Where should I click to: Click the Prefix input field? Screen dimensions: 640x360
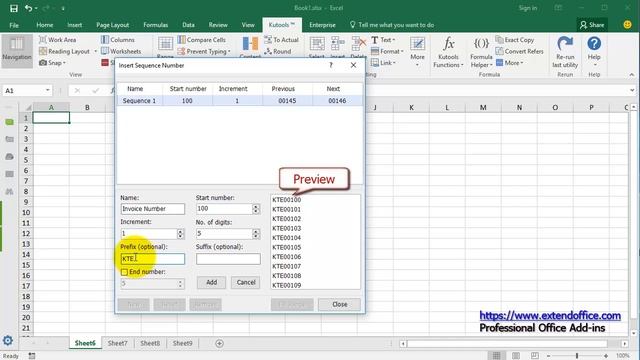(x=153, y=259)
